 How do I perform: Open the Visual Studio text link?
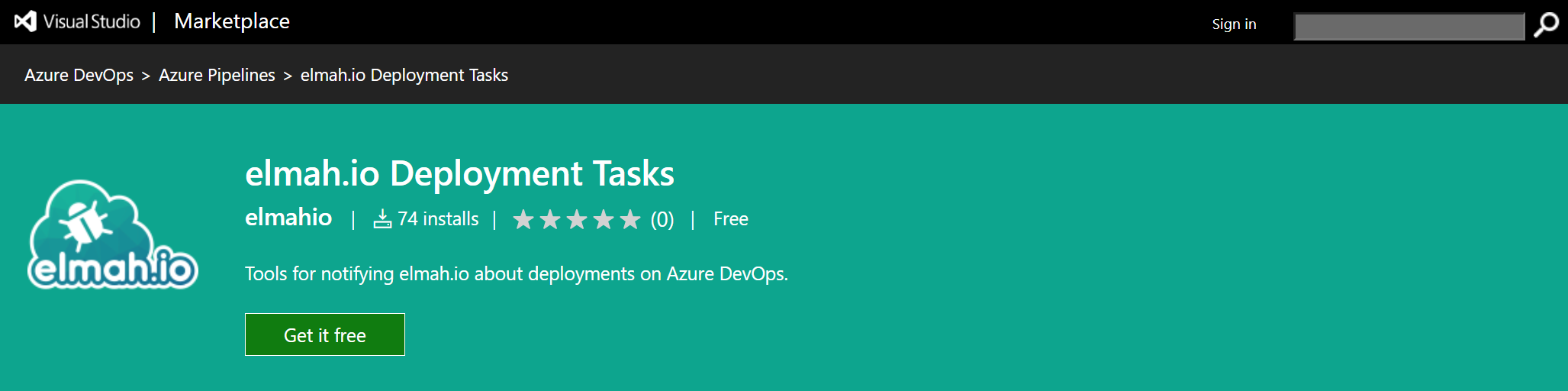(x=92, y=21)
